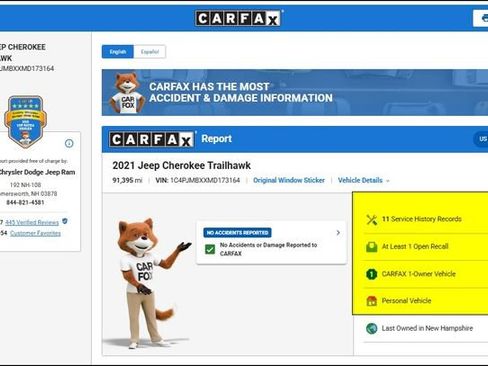The width and height of the screenshot is (488, 366).
Task: Click the CARFAX Report logo
Action: pyautogui.click(x=152, y=139)
